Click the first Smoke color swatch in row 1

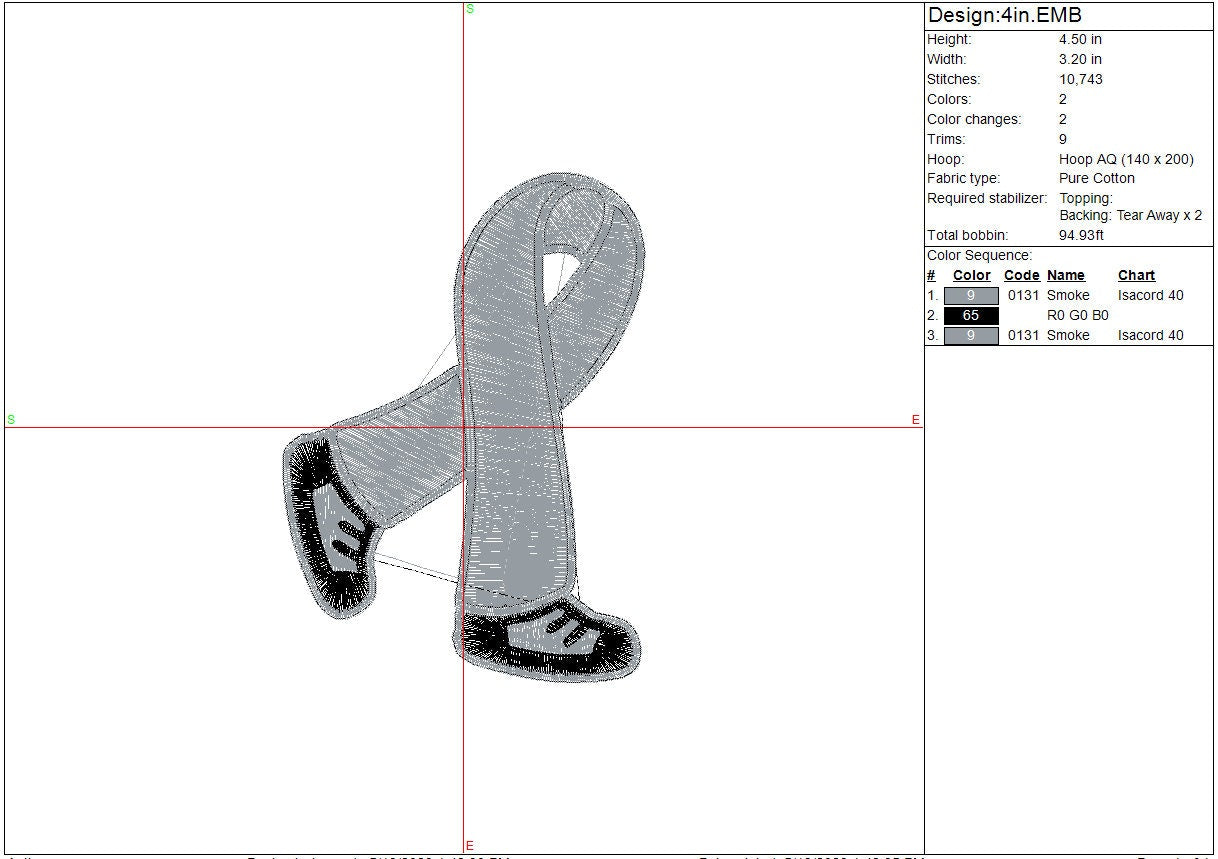[970, 296]
